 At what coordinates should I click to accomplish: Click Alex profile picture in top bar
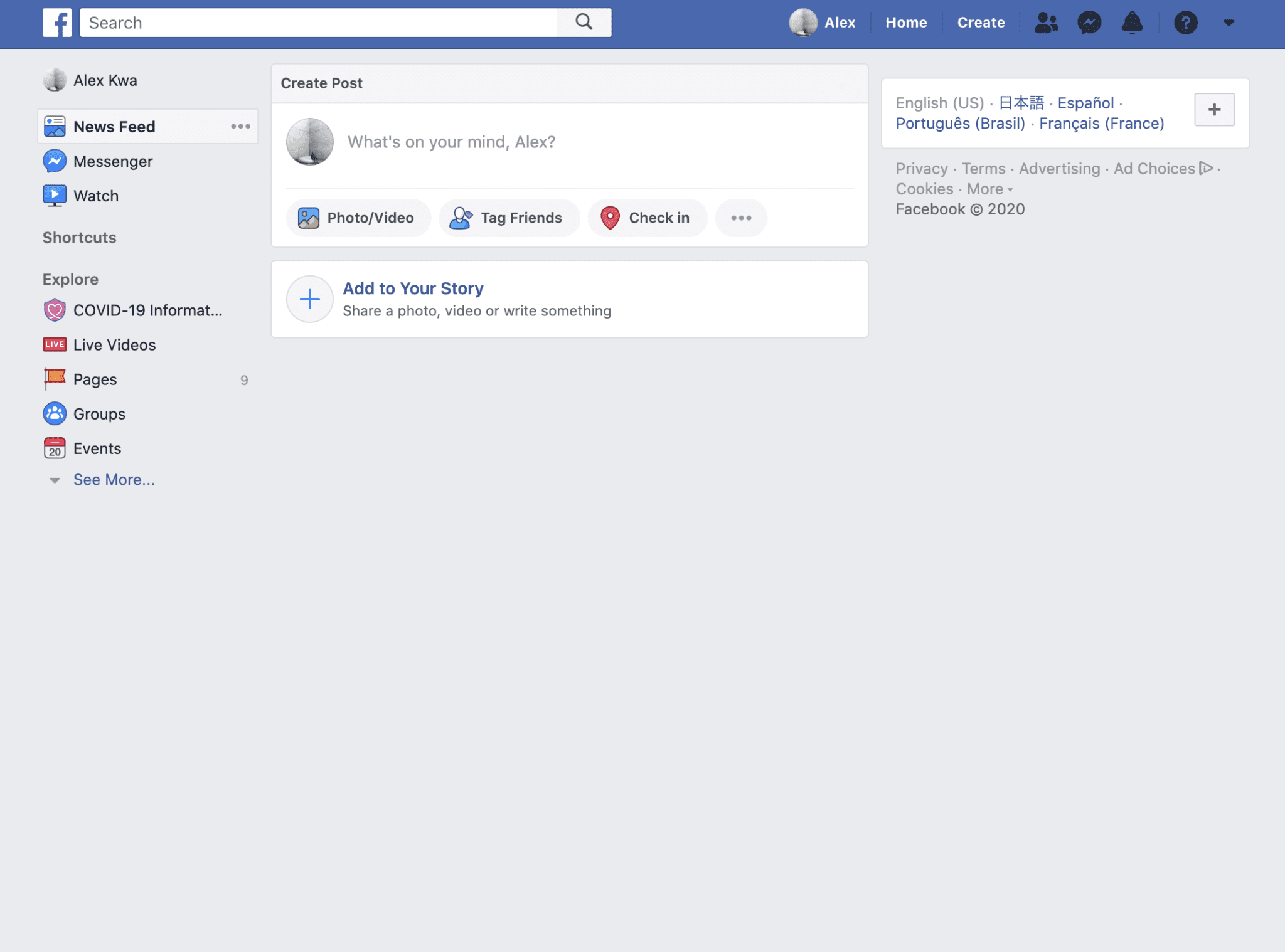803,23
